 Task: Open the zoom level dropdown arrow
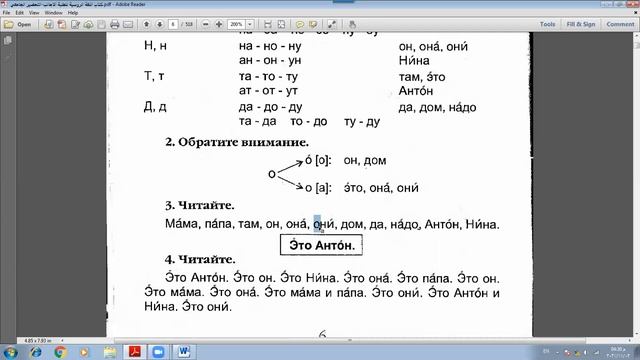click(250, 24)
